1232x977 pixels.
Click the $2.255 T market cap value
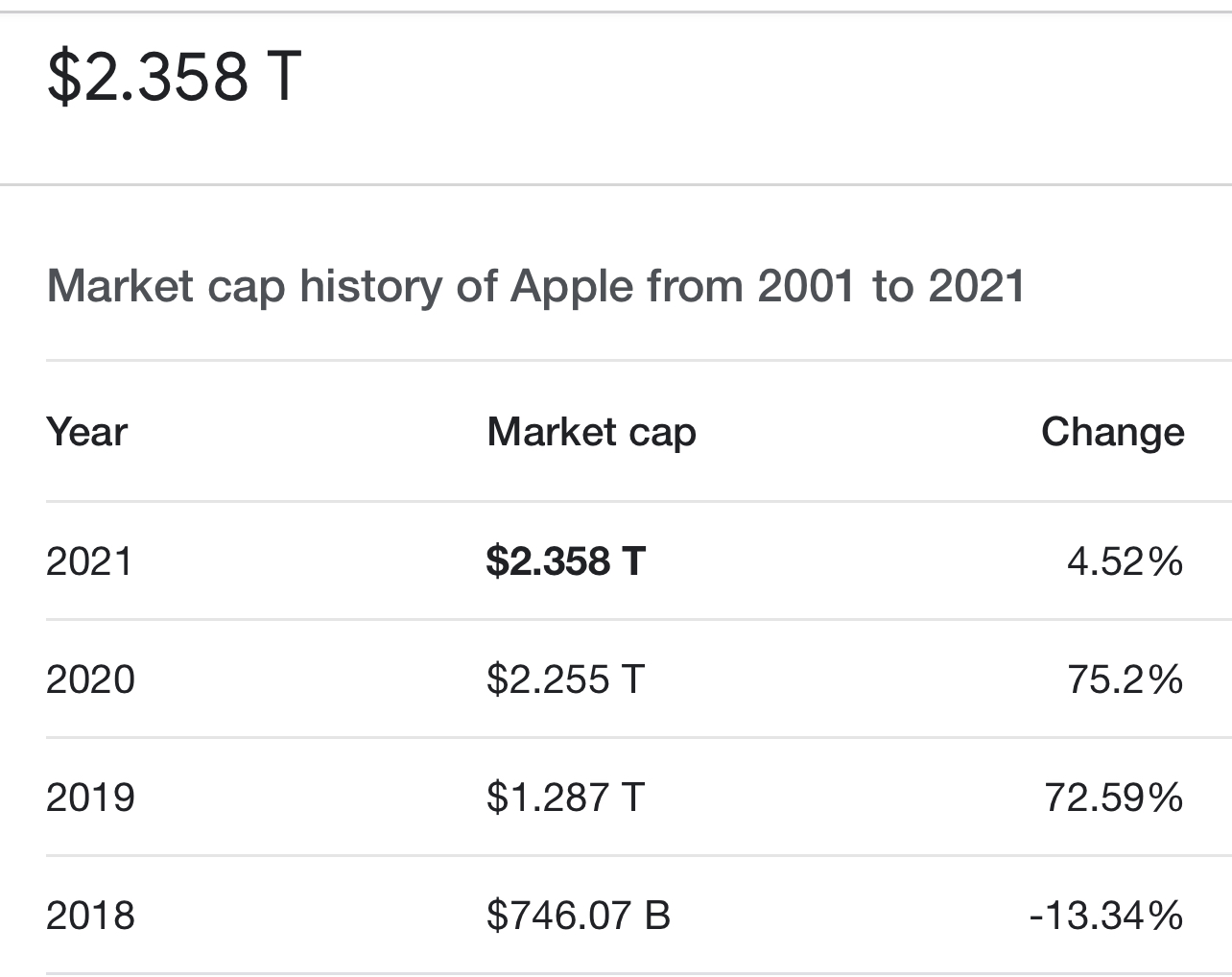[565, 679]
